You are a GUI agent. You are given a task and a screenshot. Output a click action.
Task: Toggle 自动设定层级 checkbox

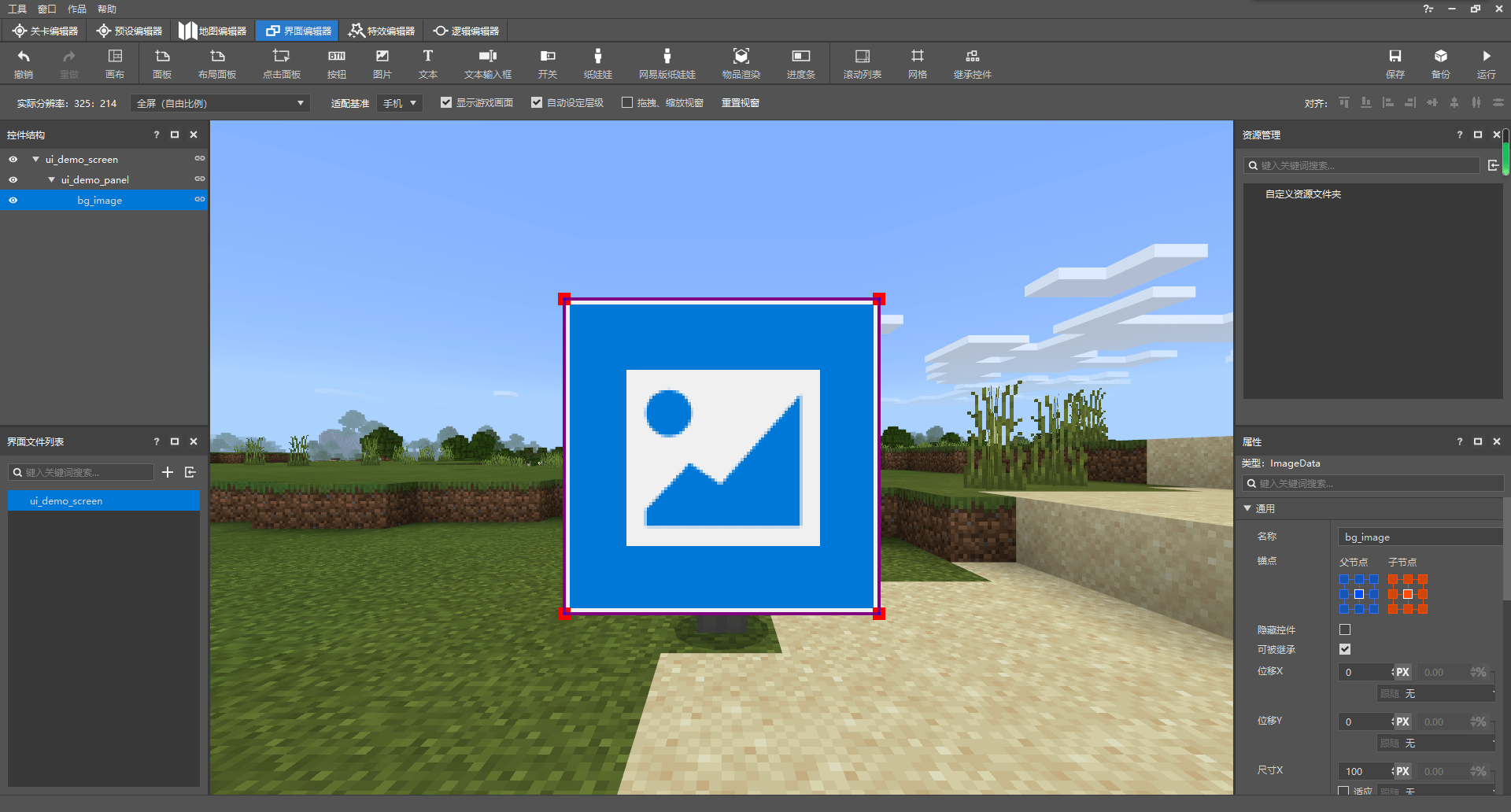pyautogui.click(x=537, y=102)
